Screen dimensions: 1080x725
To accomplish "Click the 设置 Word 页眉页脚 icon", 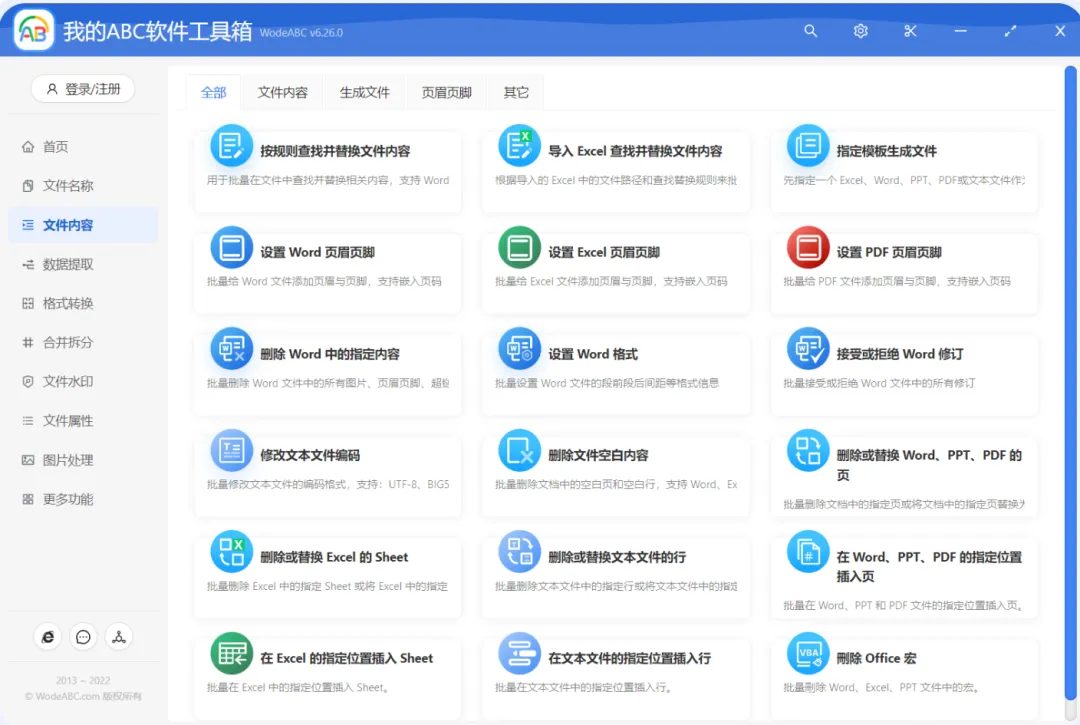I will tap(231, 247).
